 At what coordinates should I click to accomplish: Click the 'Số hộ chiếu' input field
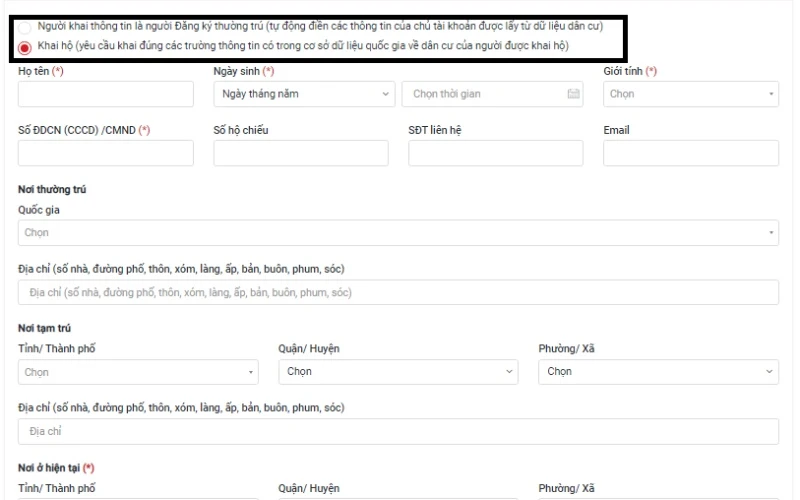[300, 153]
